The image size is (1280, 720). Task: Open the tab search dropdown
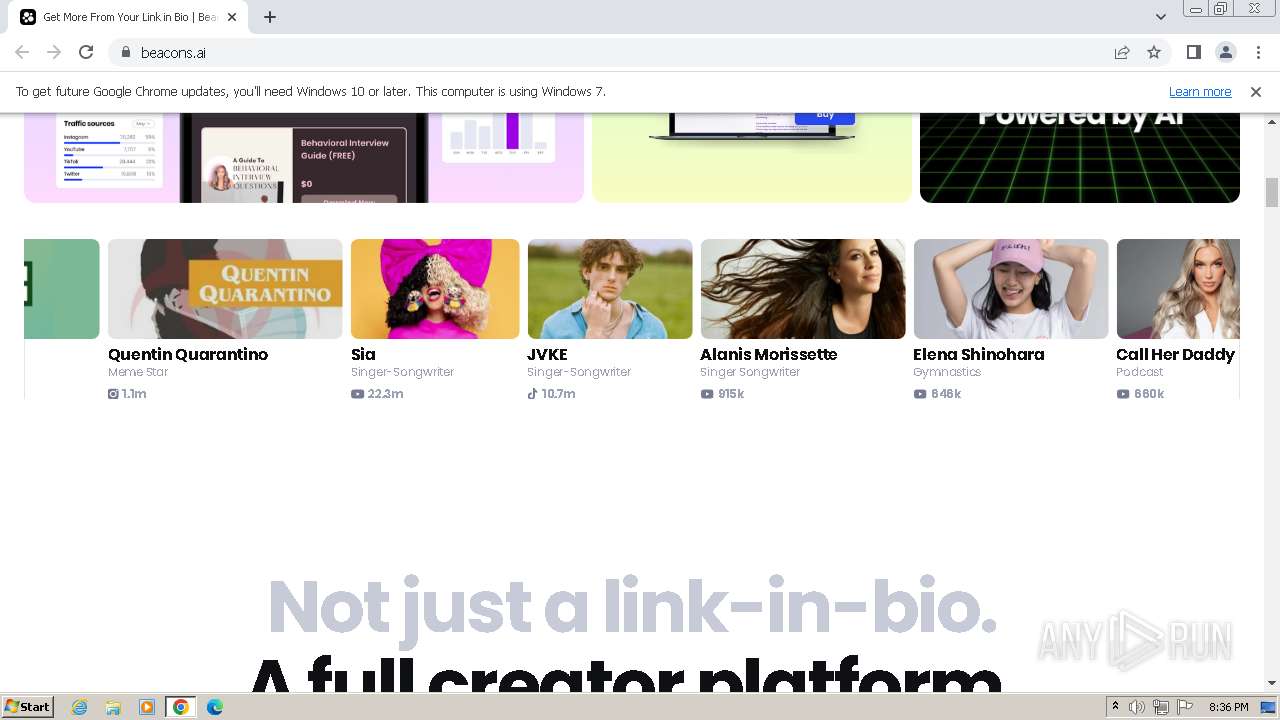coord(1160,17)
